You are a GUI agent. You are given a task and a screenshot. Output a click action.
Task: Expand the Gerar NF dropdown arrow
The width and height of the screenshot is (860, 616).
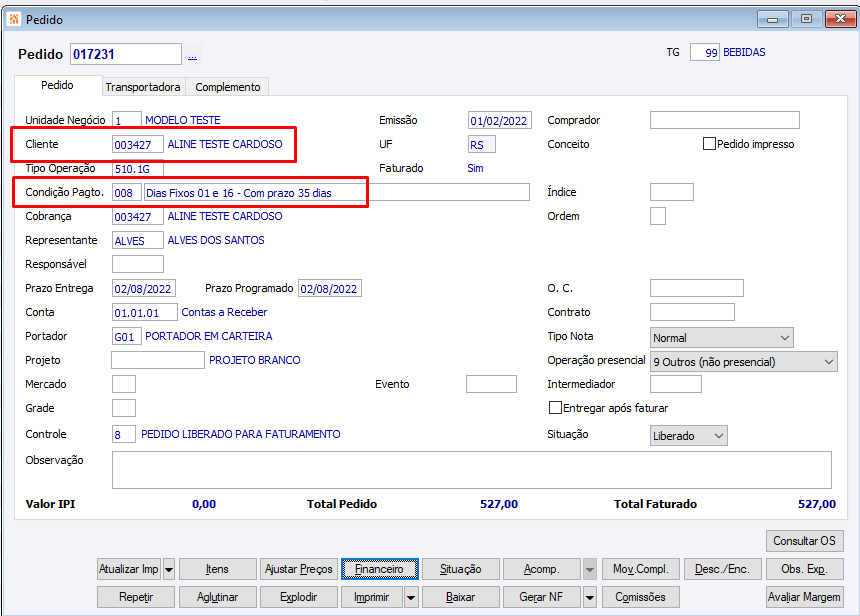(x=590, y=597)
